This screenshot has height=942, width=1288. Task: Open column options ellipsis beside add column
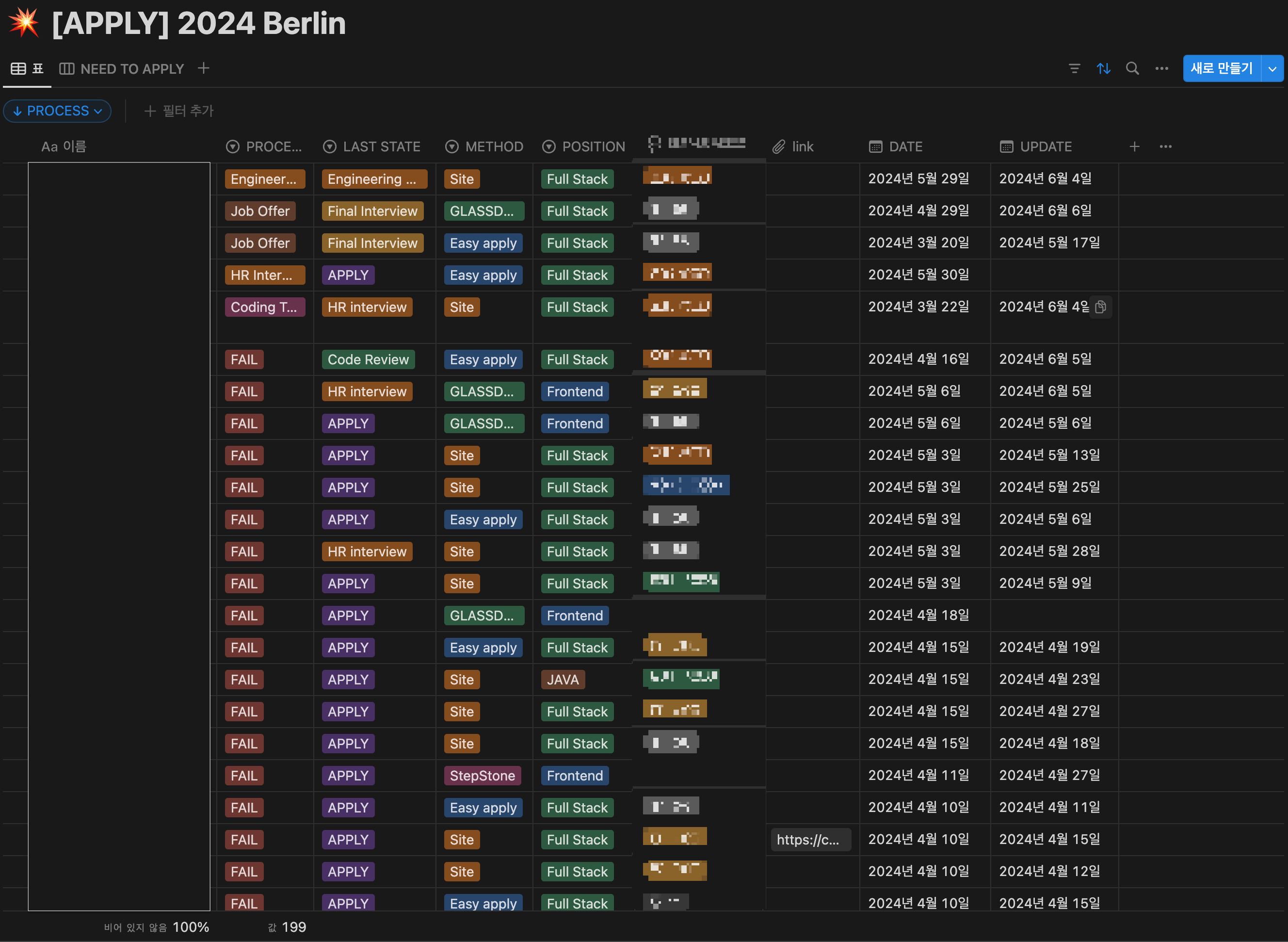pyautogui.click(x=1165, y=146)
